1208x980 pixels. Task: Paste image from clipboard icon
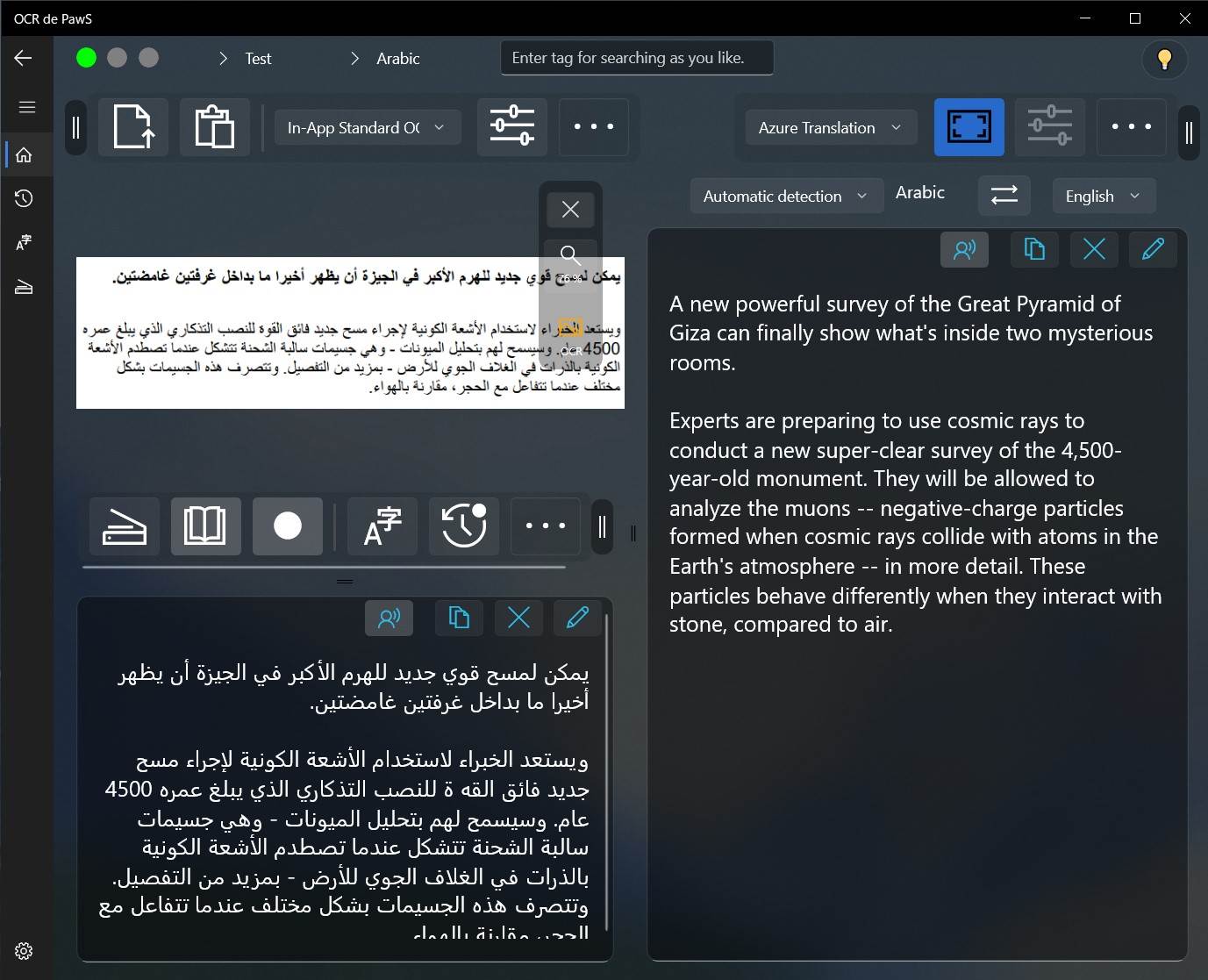(x=214, y=127)
